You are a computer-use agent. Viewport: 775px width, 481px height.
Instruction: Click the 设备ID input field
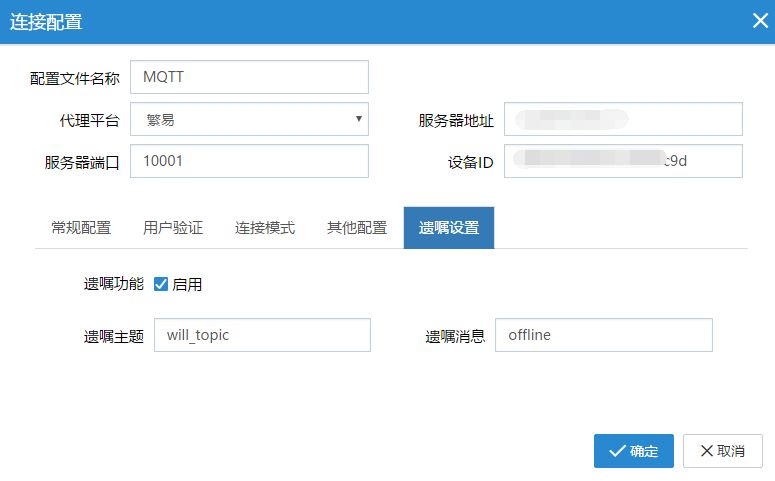[623, 161]
